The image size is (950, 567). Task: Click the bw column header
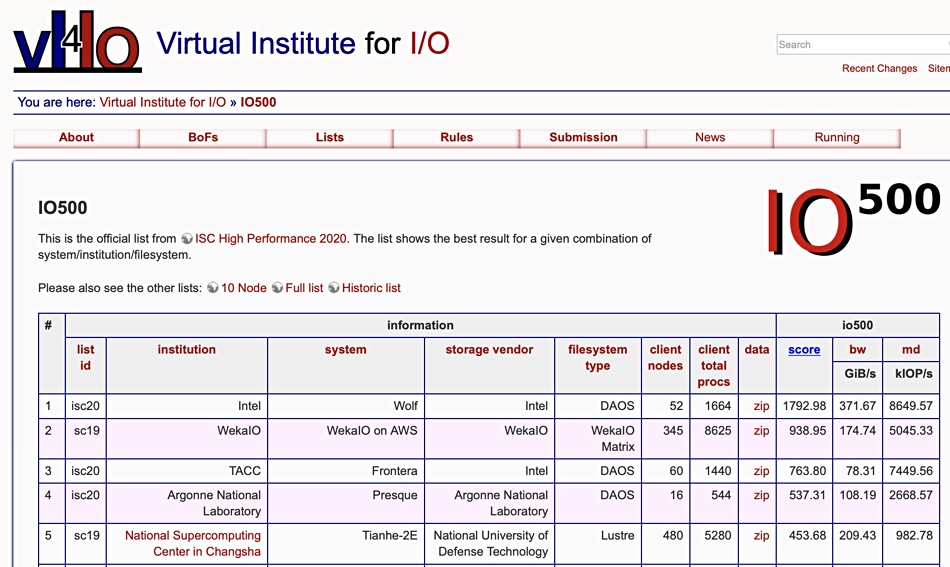[x=857, y=350]
